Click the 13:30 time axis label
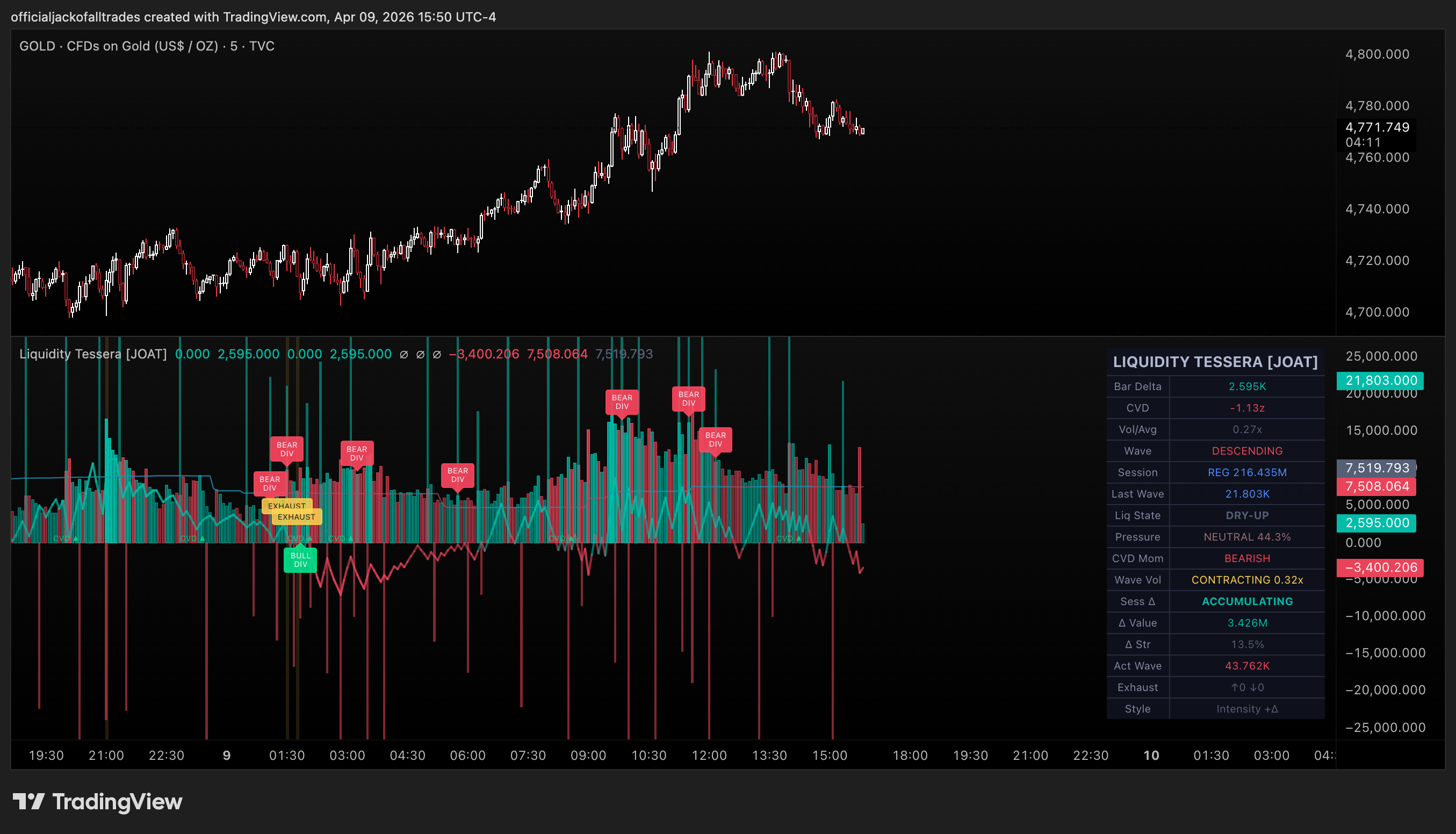 point(769,756)
